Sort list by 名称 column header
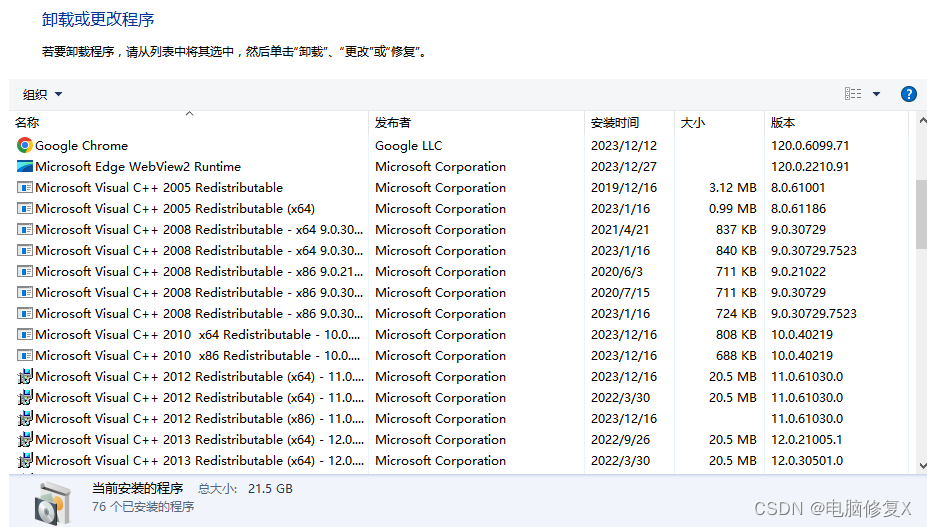Image resolution: width=927 pixels, height=527 pixels. pyautogui.click(x=27, y=122)
